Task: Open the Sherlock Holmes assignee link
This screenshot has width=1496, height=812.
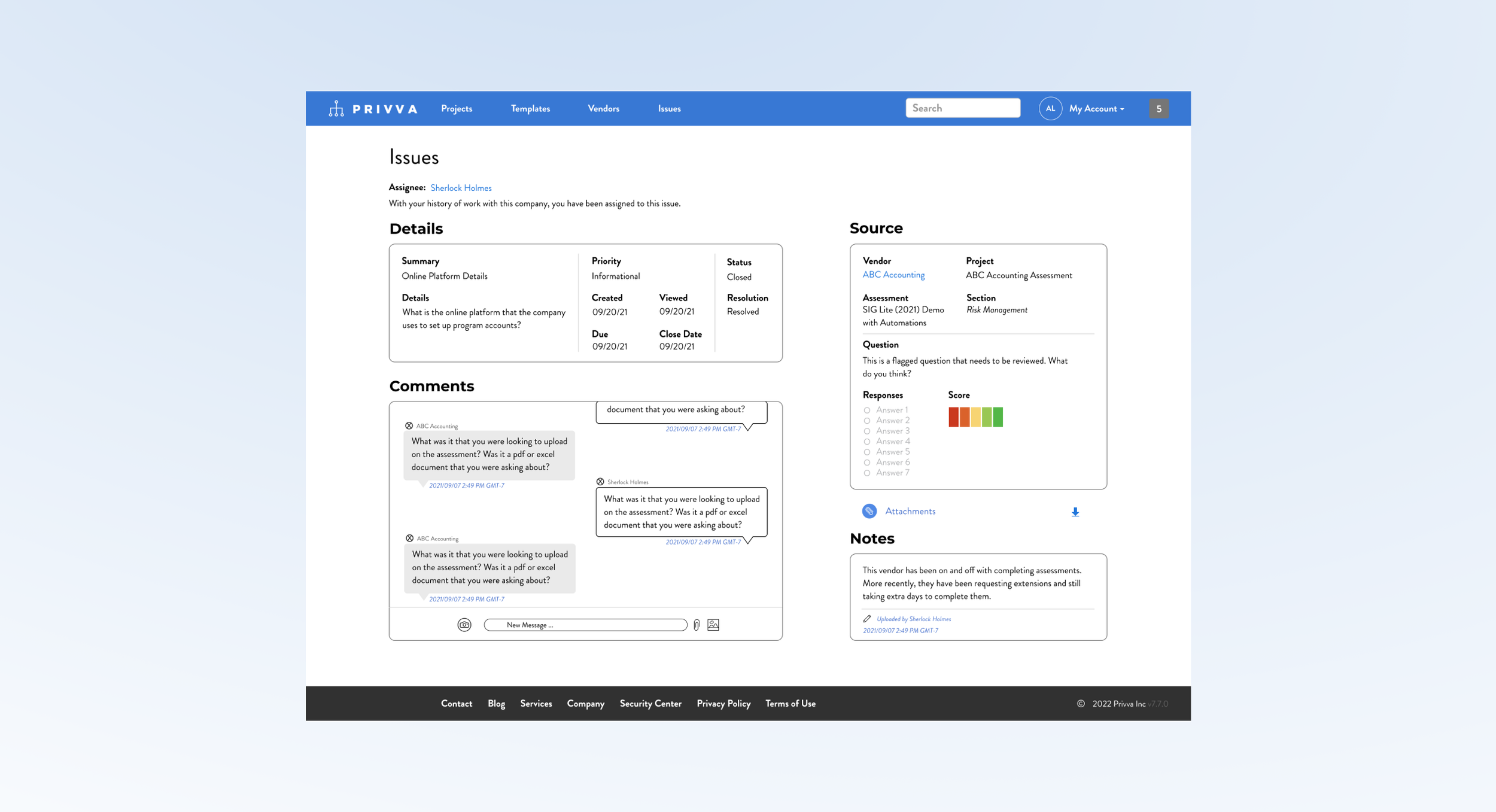Action: pyautogui.click(x=461, y=188)
